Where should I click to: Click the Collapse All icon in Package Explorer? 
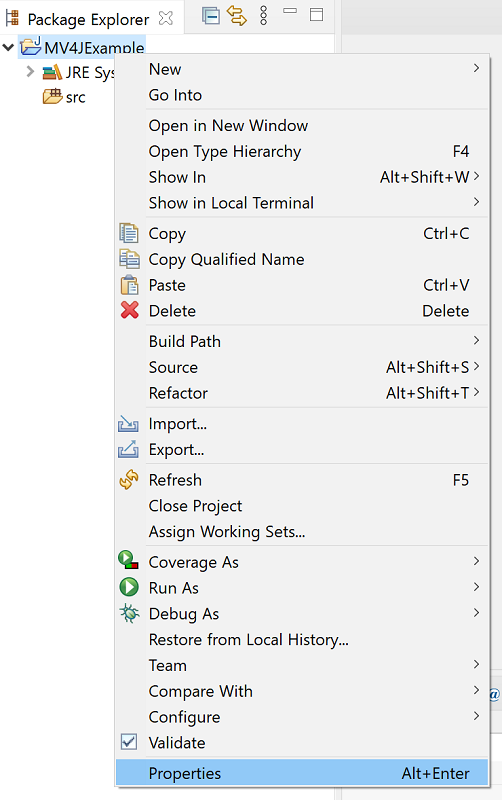pos(211,16)
